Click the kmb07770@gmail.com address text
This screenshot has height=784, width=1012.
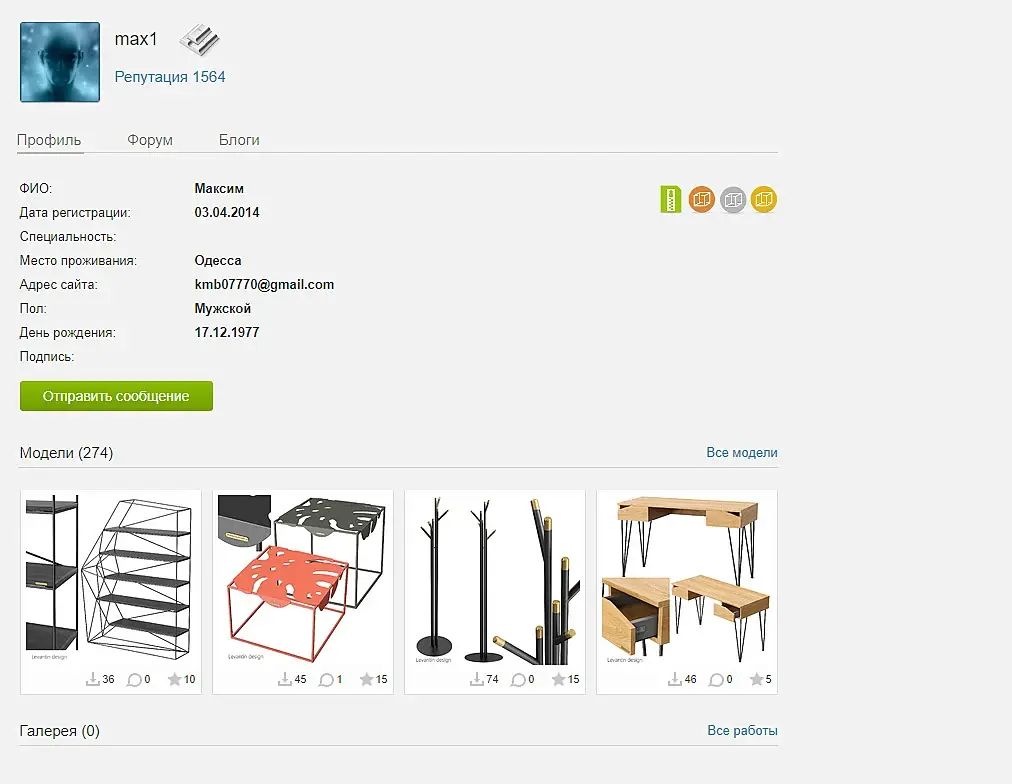[x=264, y=285]
